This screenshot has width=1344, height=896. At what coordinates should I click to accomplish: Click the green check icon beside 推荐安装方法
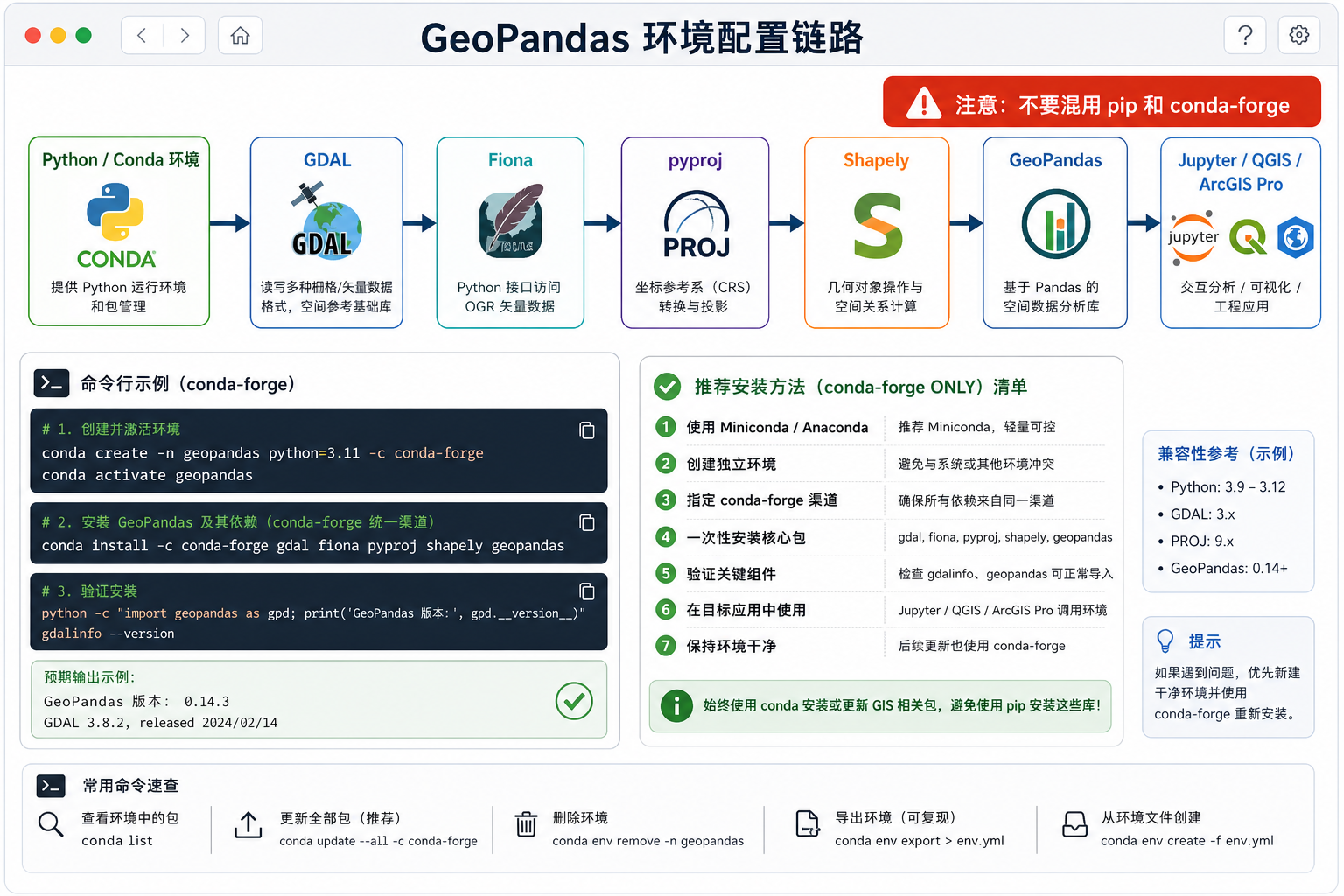(x=668, y=386)
